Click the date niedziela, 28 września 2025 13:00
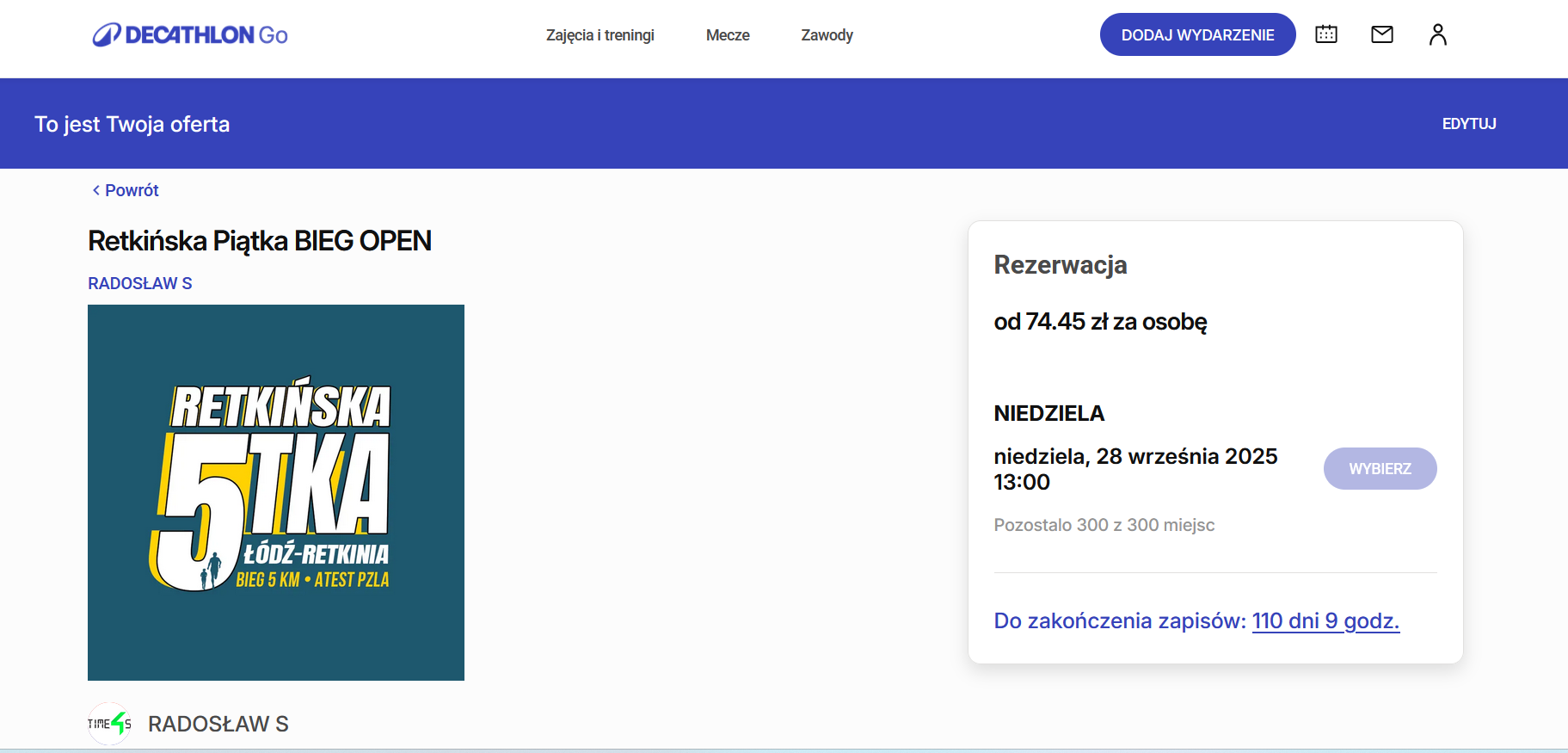 1135,469
